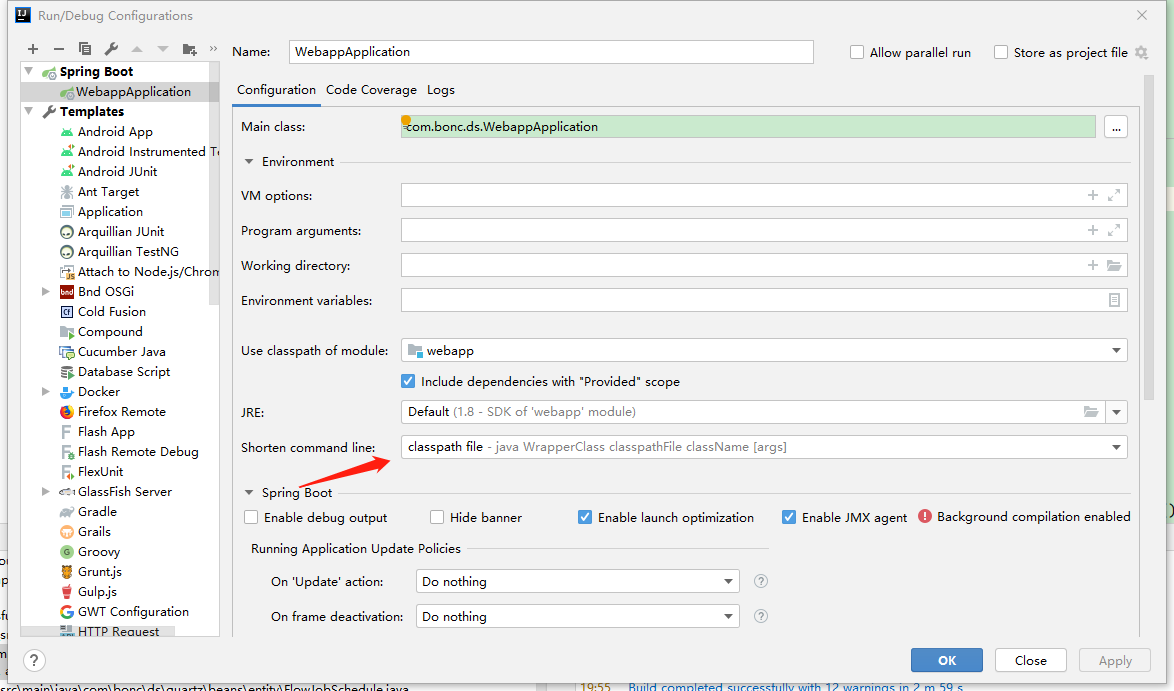Add a new run configuration
The height and width of the screenshot is (691, 1174).
click(x=32, y=48)
